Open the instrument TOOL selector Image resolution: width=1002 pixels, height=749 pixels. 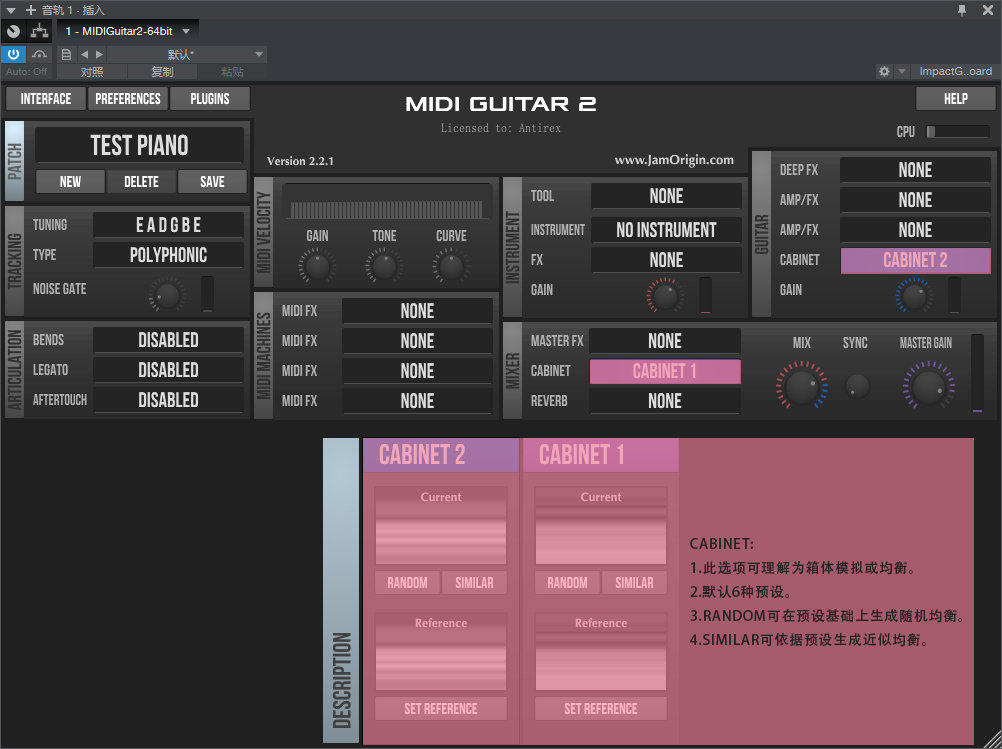click(x=666, y=196)
